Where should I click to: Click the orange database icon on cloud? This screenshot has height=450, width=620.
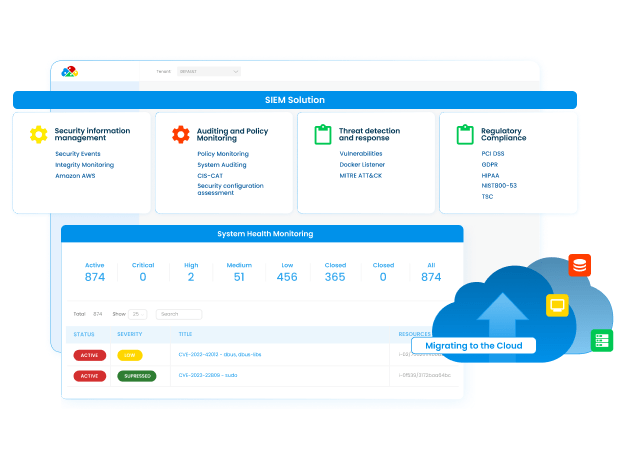(x=579, y=265)
